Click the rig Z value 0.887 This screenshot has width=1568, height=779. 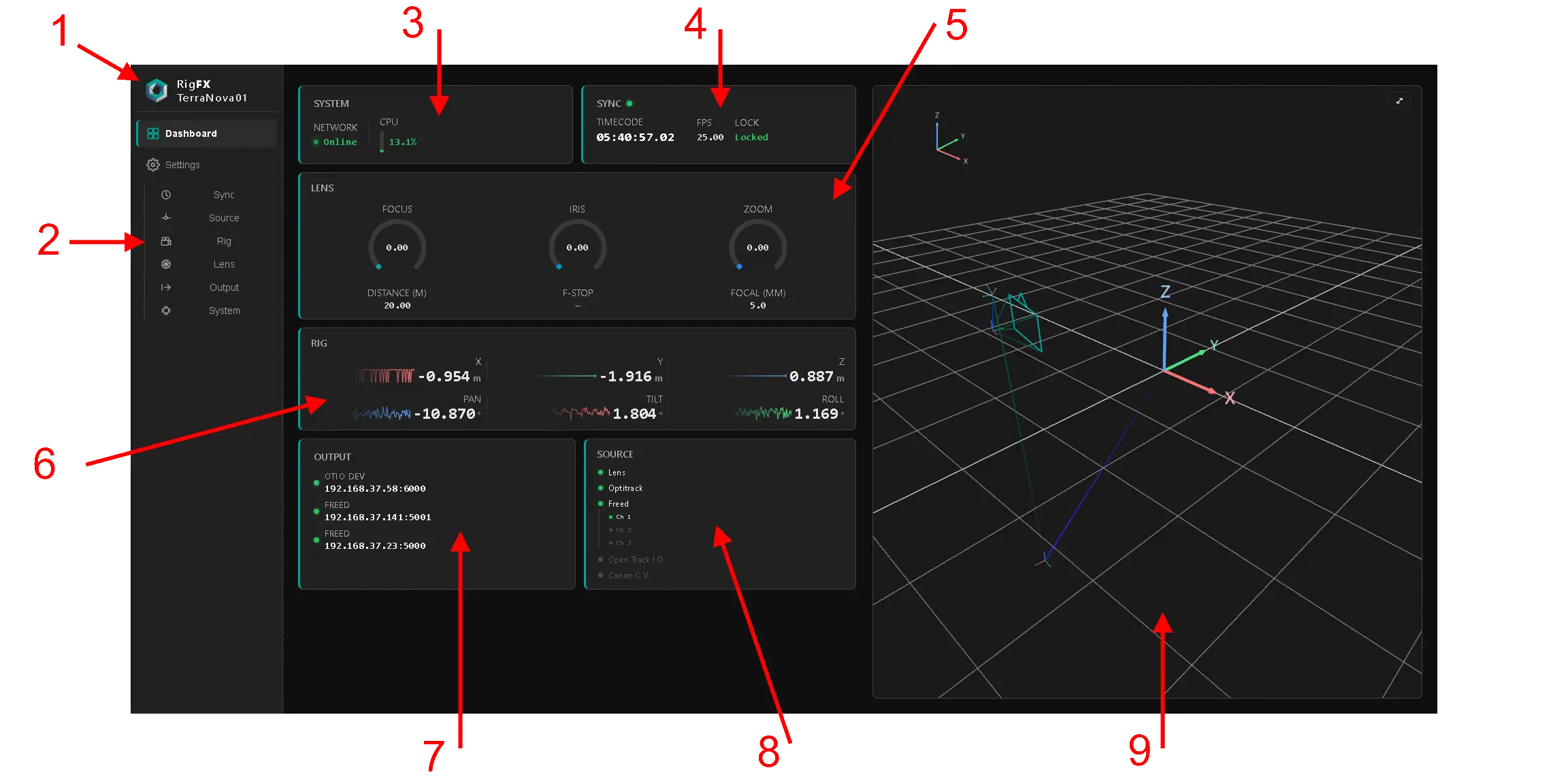811,377
